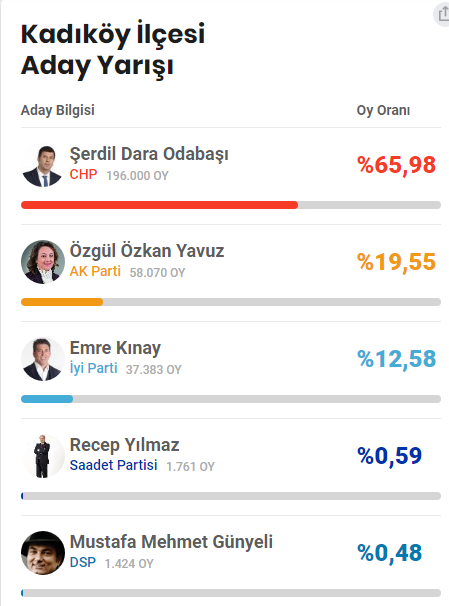
Task: Click the name Şerdil Dara Odabaşı
Action: [149, 154]
